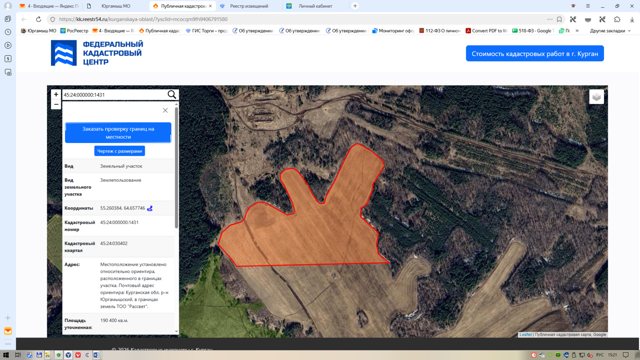Viewport: 640px width, 360px height.
Task: Switch to Входящие Яндекс mail tab
Action: [x=49, y=6]
